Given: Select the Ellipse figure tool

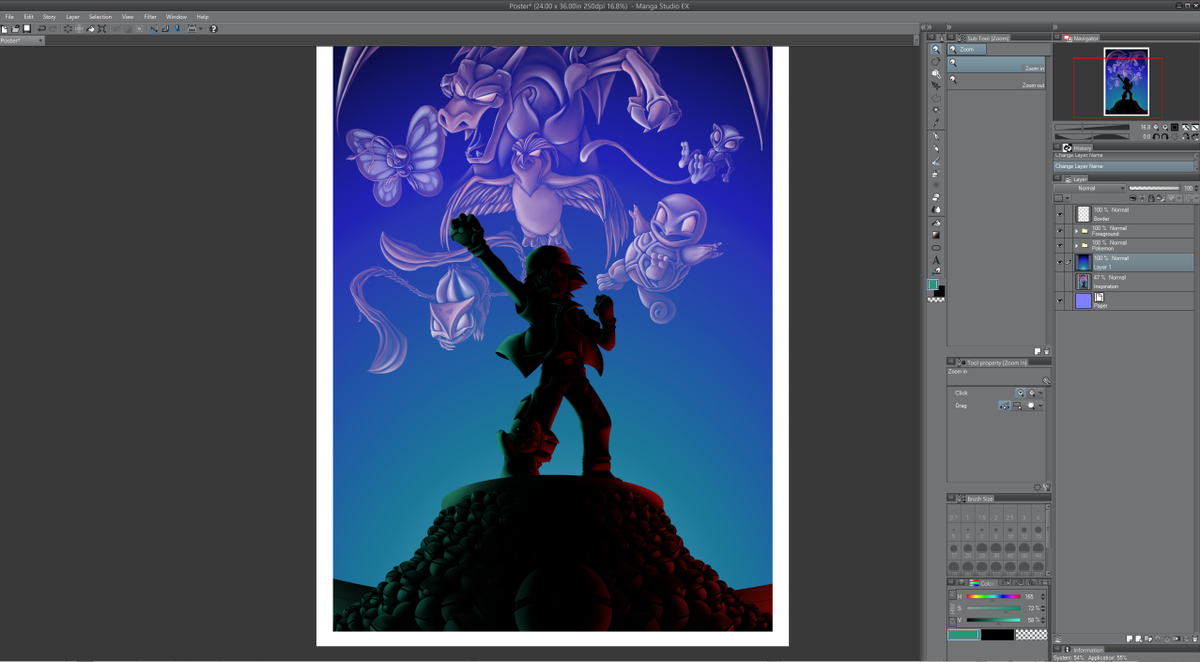Looking at the screenshot, I should click(x=935, y=247).
